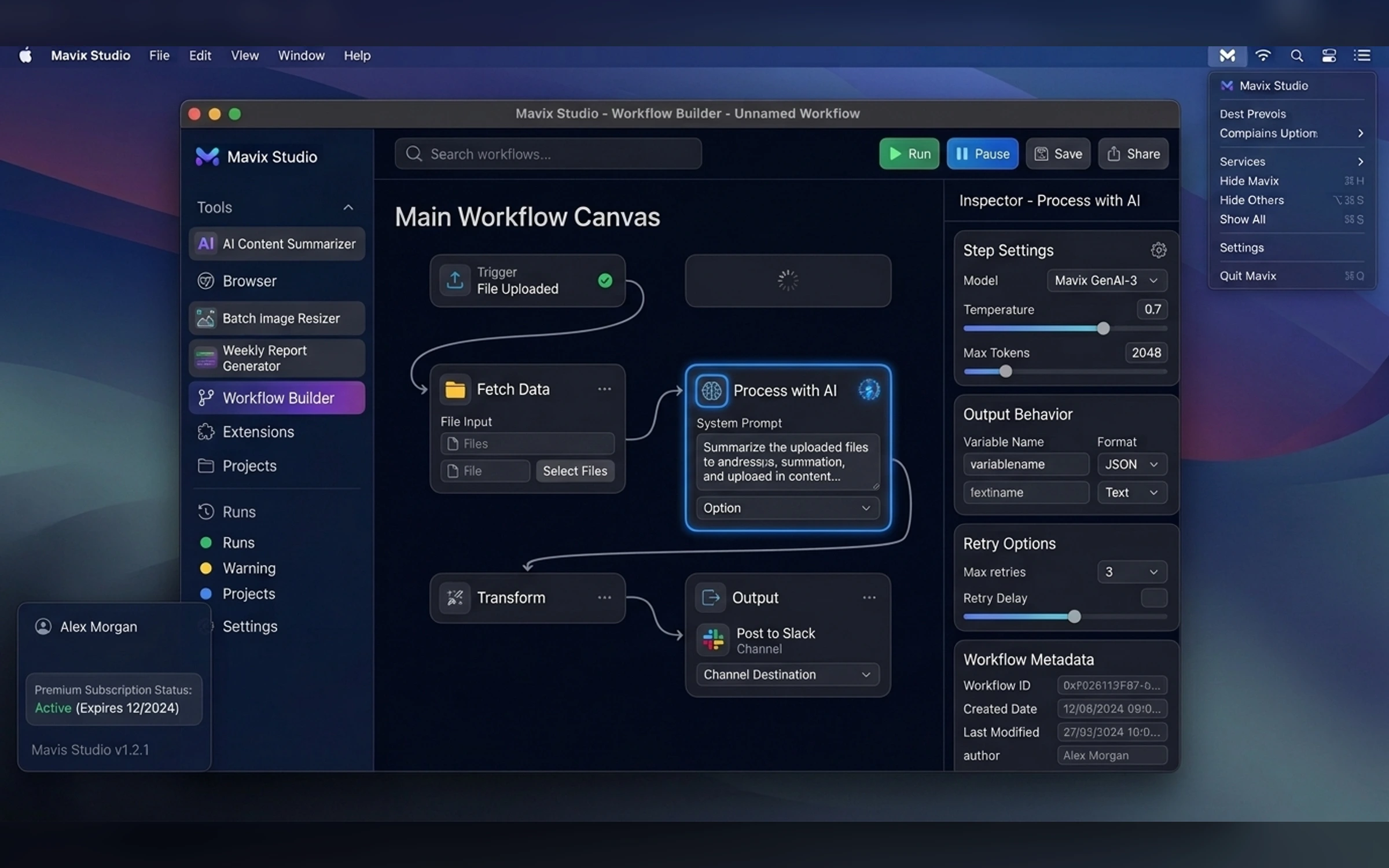Adjust the Max Tokens slider
This screenshot has height=868, width=1389.
(x=1006, y=372)
